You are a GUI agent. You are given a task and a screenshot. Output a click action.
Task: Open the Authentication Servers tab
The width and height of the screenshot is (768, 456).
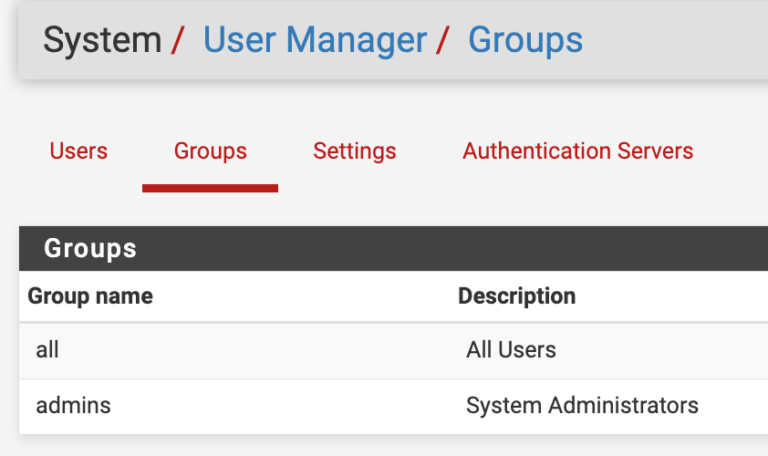577,151
